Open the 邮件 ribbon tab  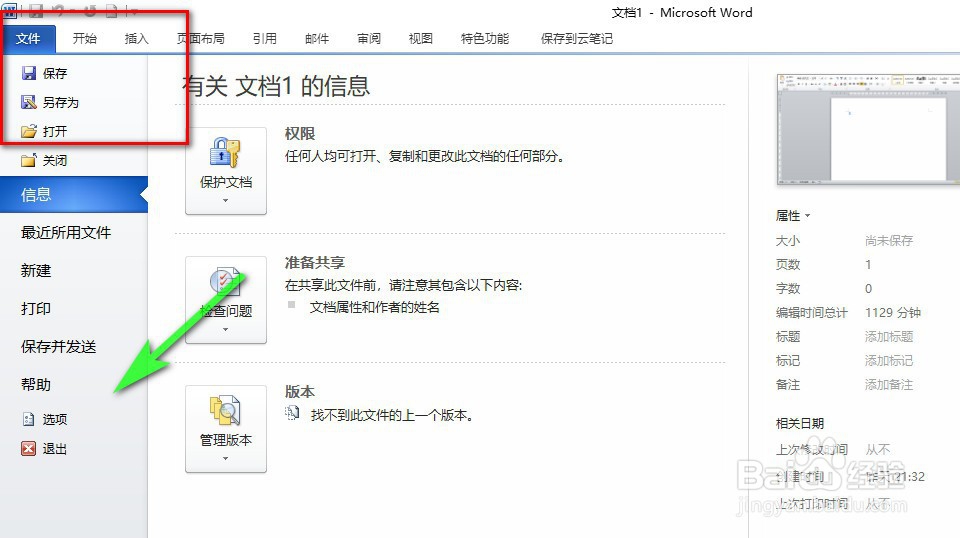(317, 39)
